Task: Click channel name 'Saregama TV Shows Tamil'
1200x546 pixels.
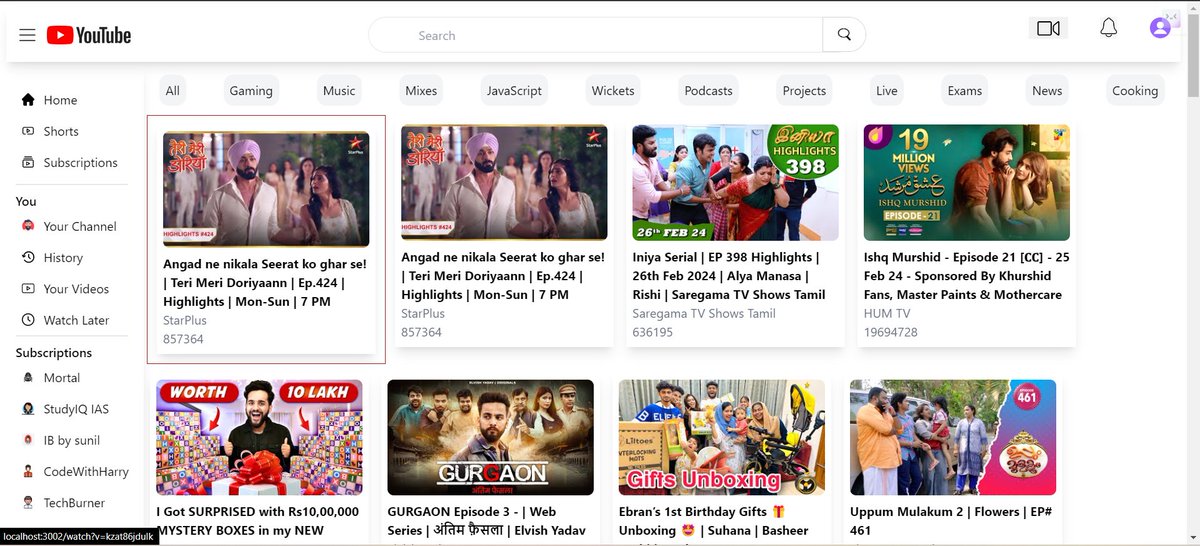Action: pyautogui.click(x=704, y=313)
